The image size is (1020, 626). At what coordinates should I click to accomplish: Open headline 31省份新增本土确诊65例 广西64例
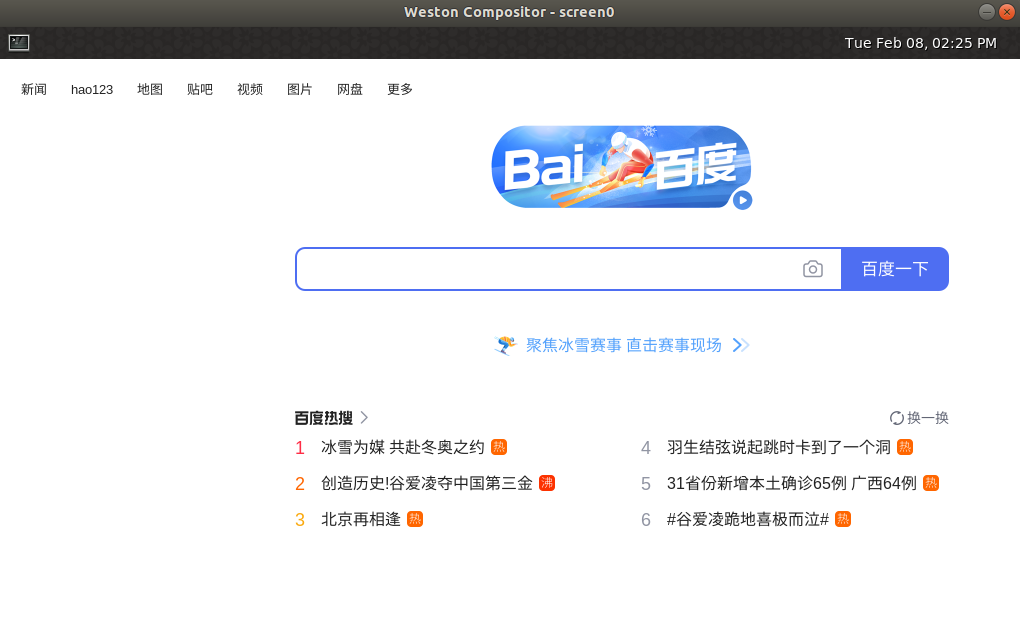point(792,483)
